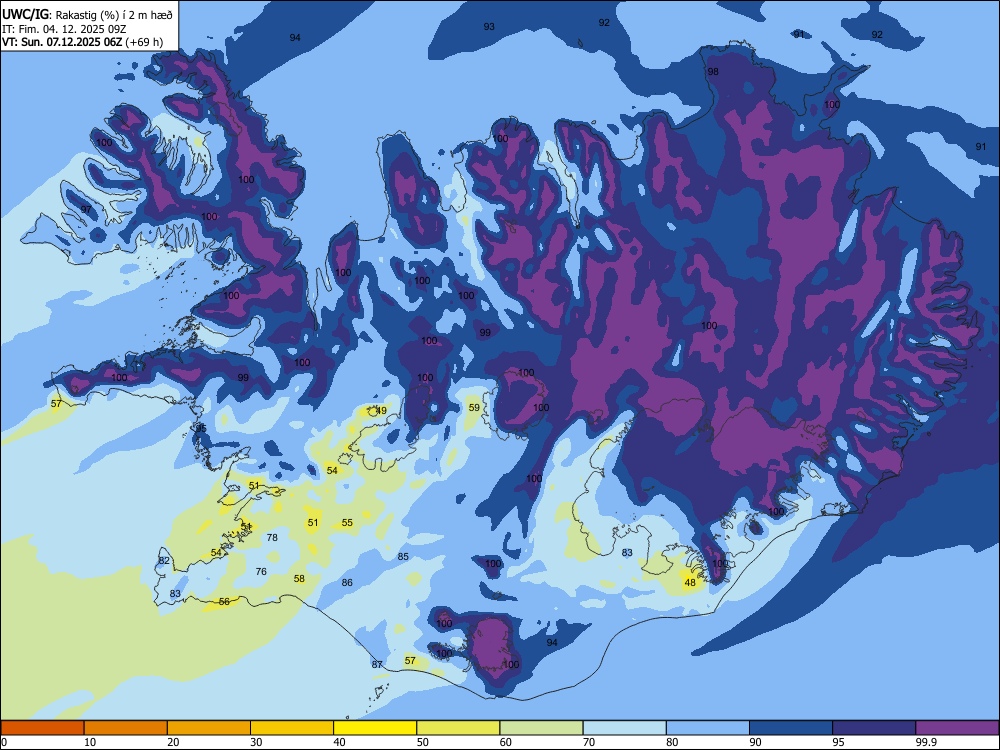Click the pale yellow 50–60 legend swatch
1000x750 pixels.
click(458, 728)
